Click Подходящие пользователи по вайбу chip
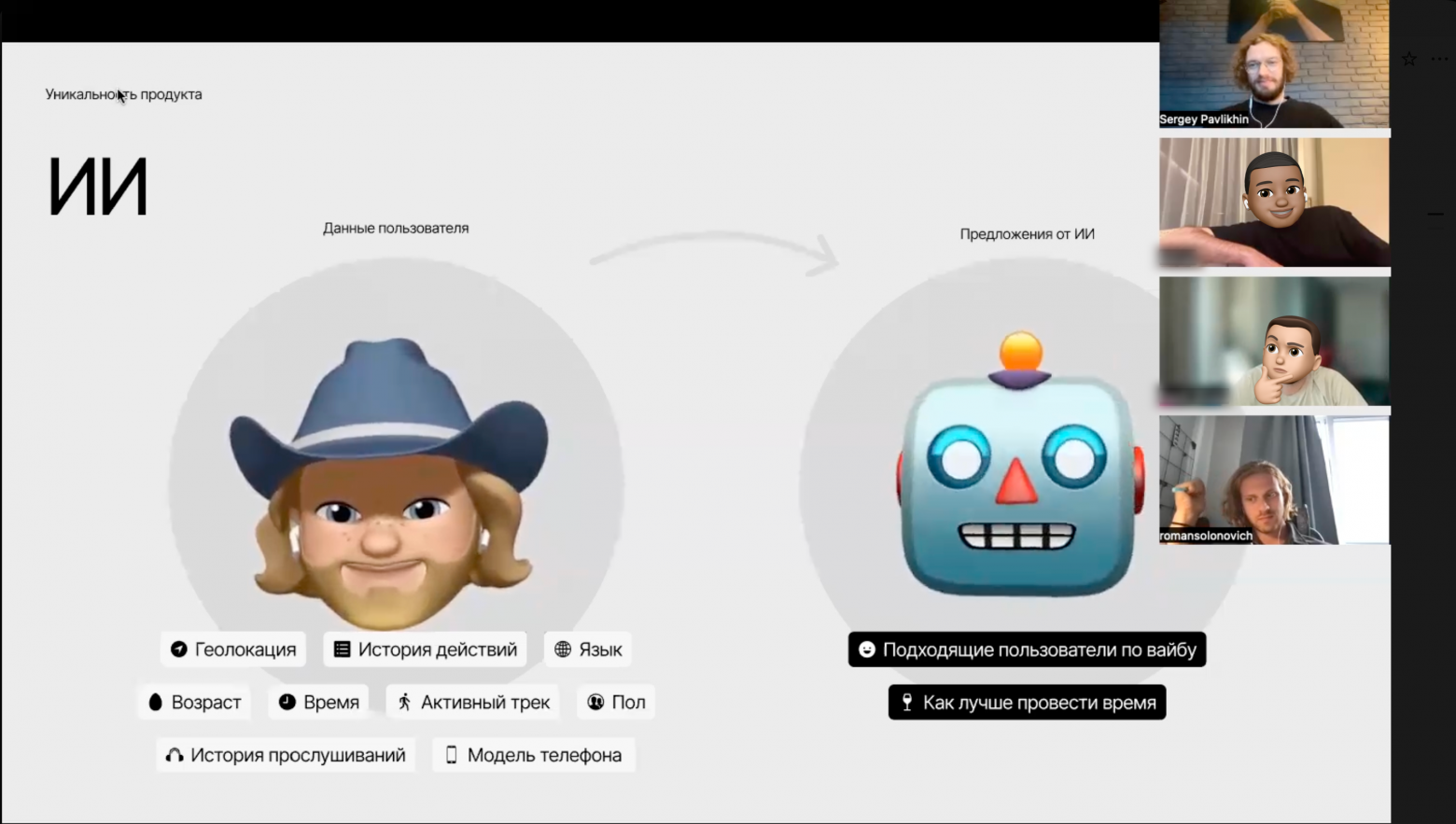 tap(1027, 649)
